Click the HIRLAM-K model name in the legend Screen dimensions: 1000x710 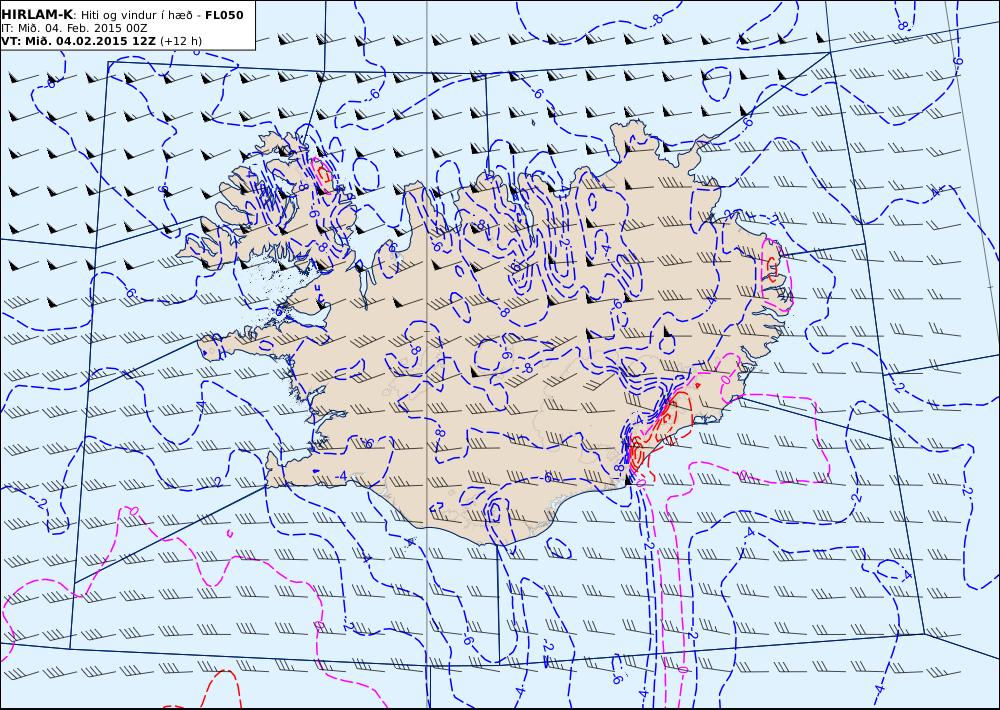37,15
